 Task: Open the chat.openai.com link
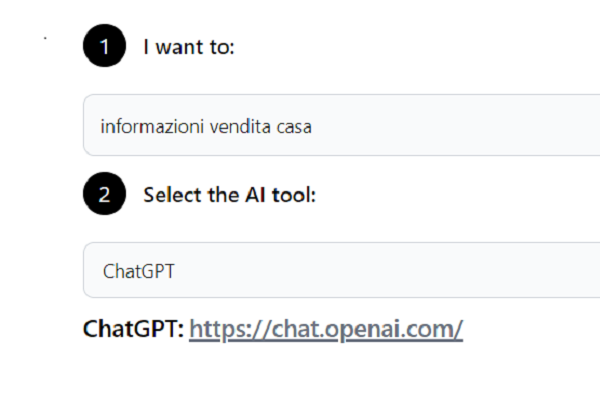325,329
